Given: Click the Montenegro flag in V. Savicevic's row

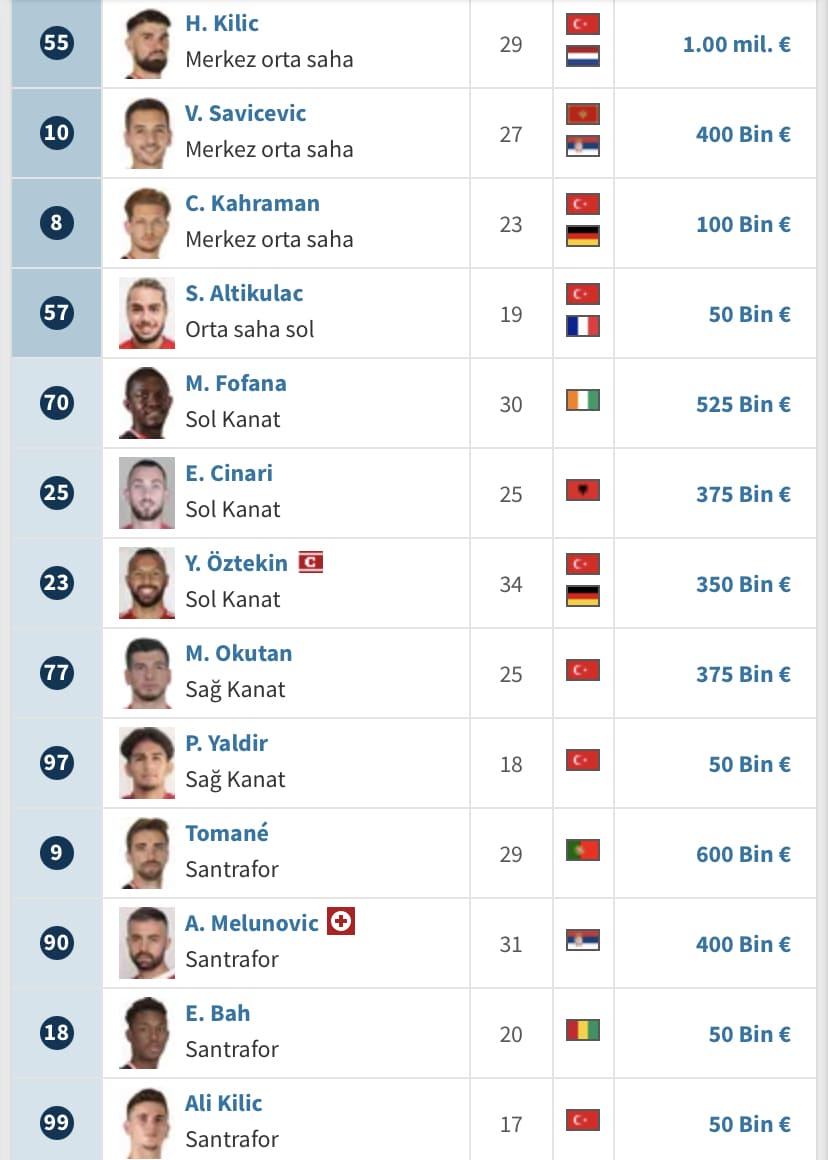Looking at the screenshot, I should click(x=583, y=114).
